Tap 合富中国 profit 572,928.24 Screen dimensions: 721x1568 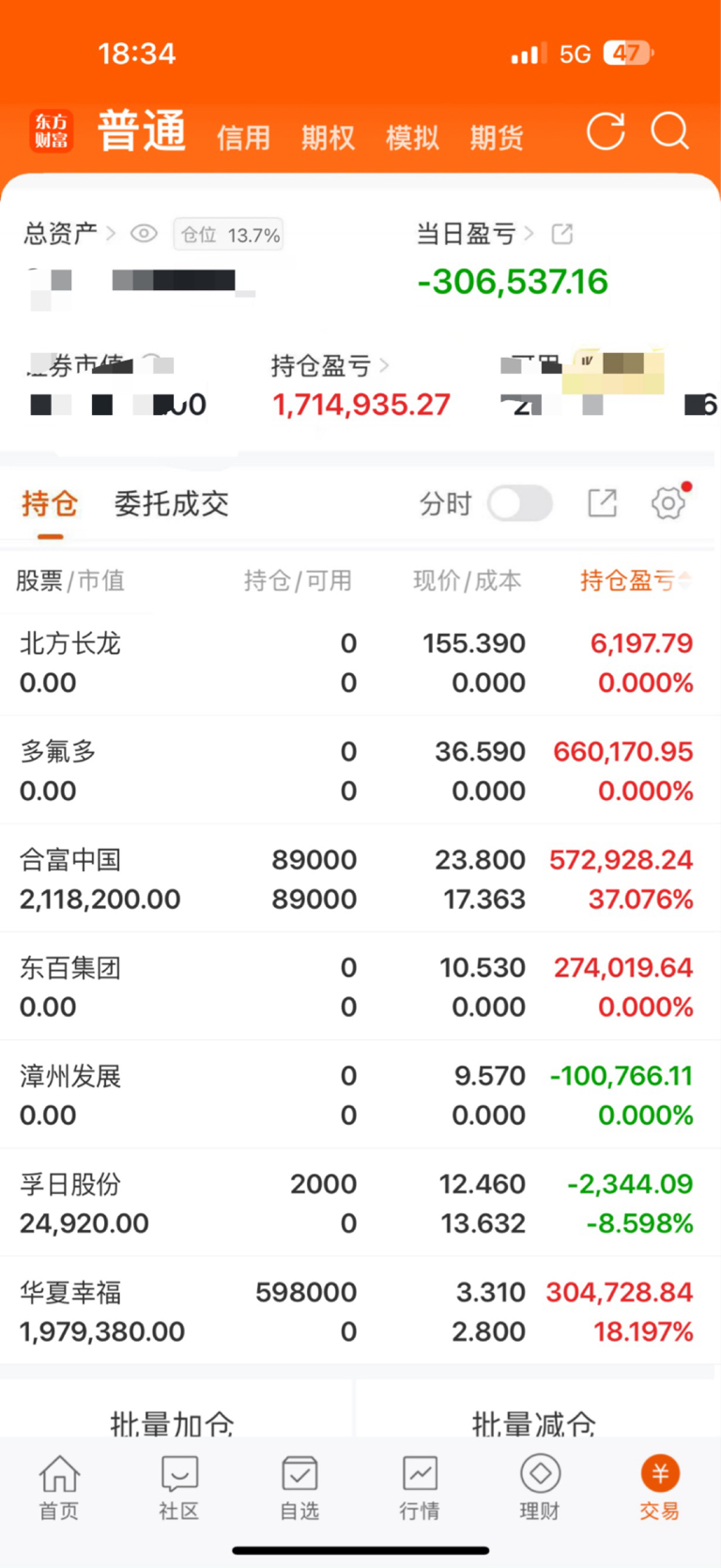coord(621,859)
